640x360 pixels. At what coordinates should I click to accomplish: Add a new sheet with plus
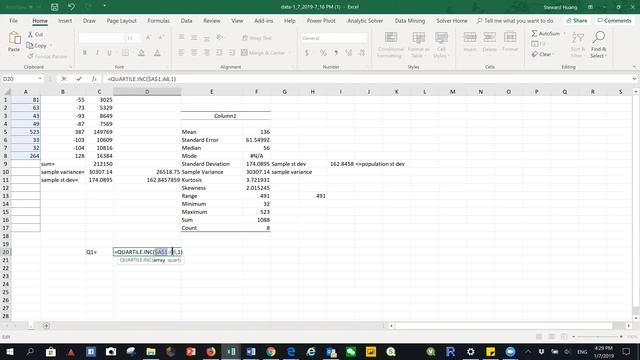(x=46, y=326)
